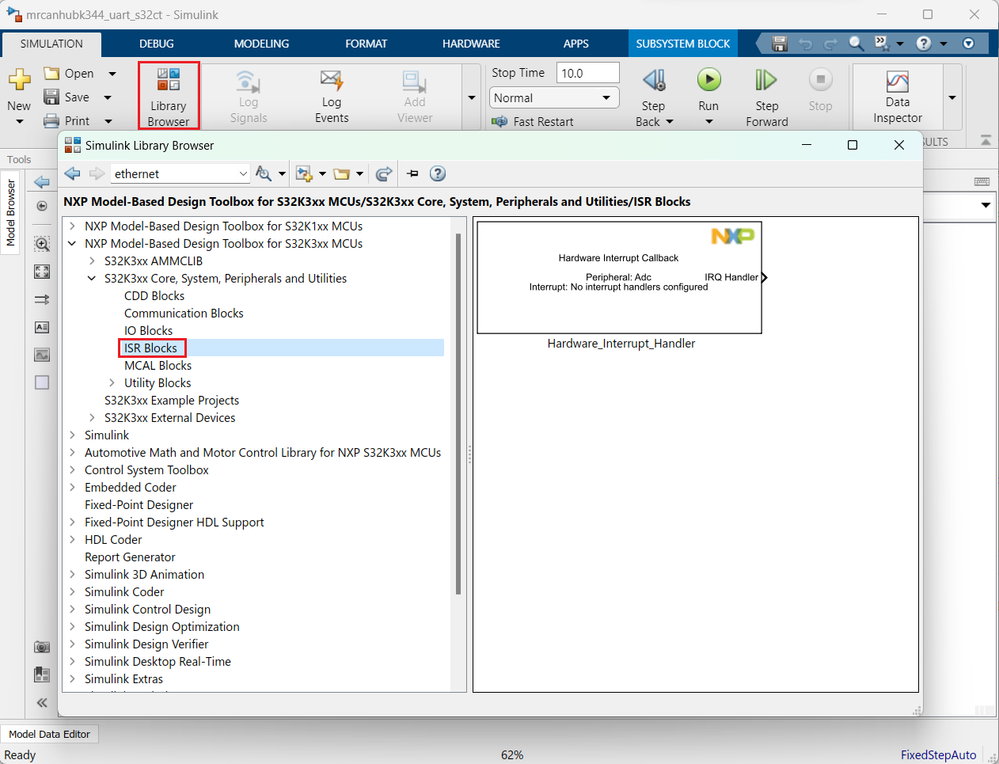Open the Model Browser side tab
The image size is (999, 764).
point(10,213)
